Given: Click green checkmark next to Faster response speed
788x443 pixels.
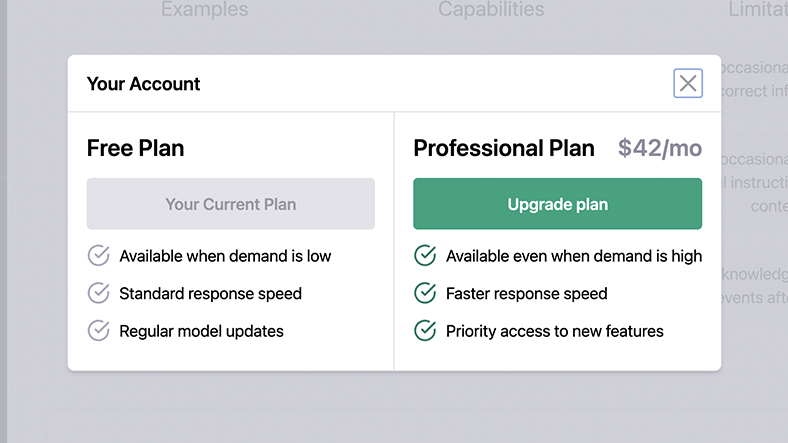Looking at the screenshot, I should 425,293.
